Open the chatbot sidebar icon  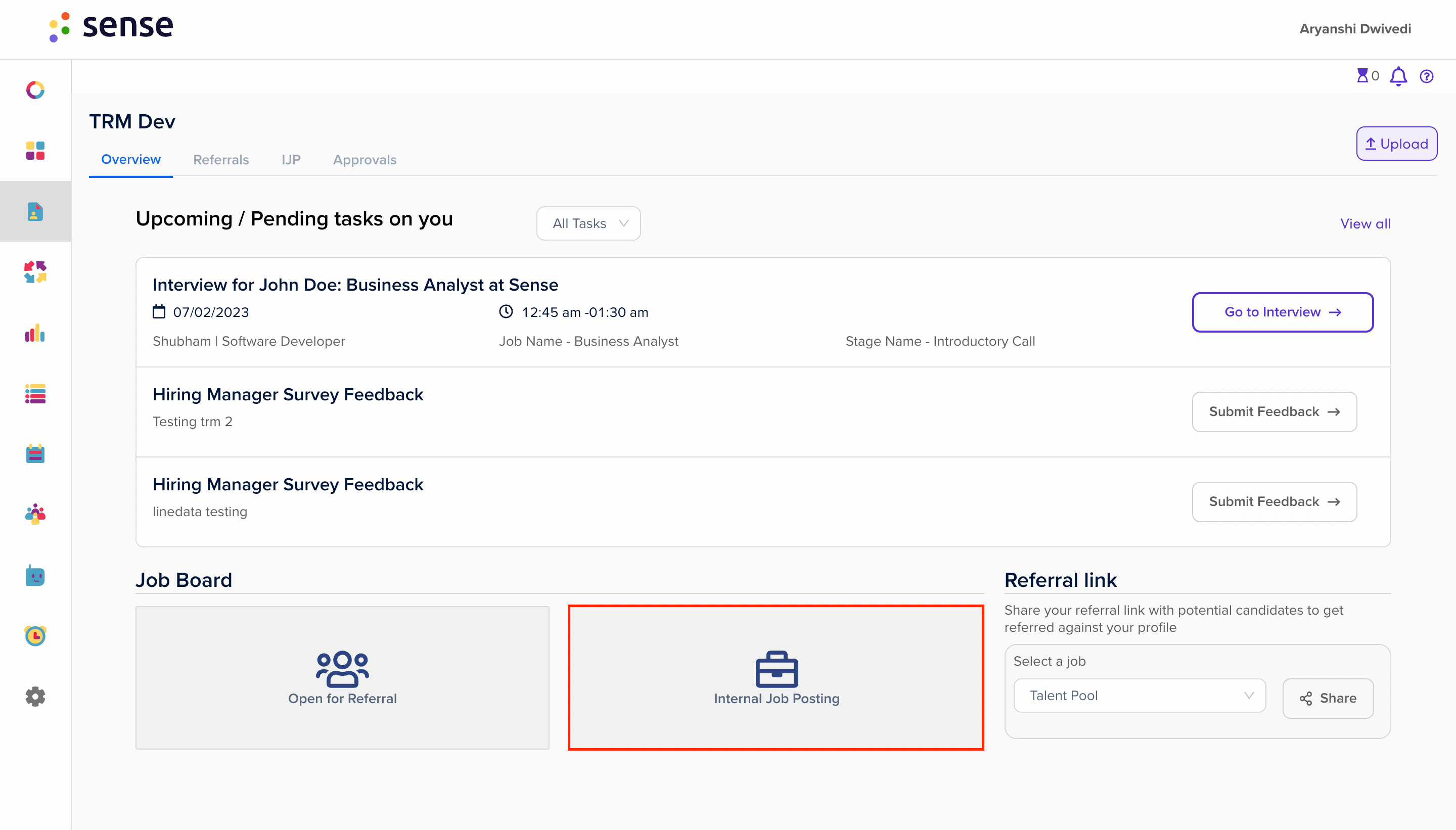35,576
